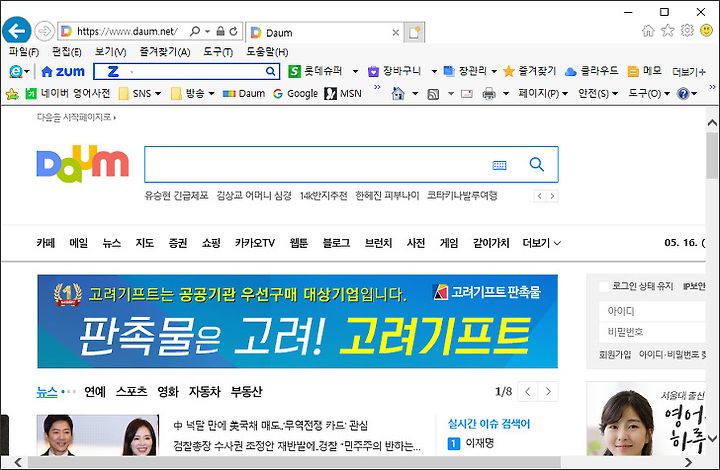
Task: Click the lock security icon in address bar
Action: point(220,31)
